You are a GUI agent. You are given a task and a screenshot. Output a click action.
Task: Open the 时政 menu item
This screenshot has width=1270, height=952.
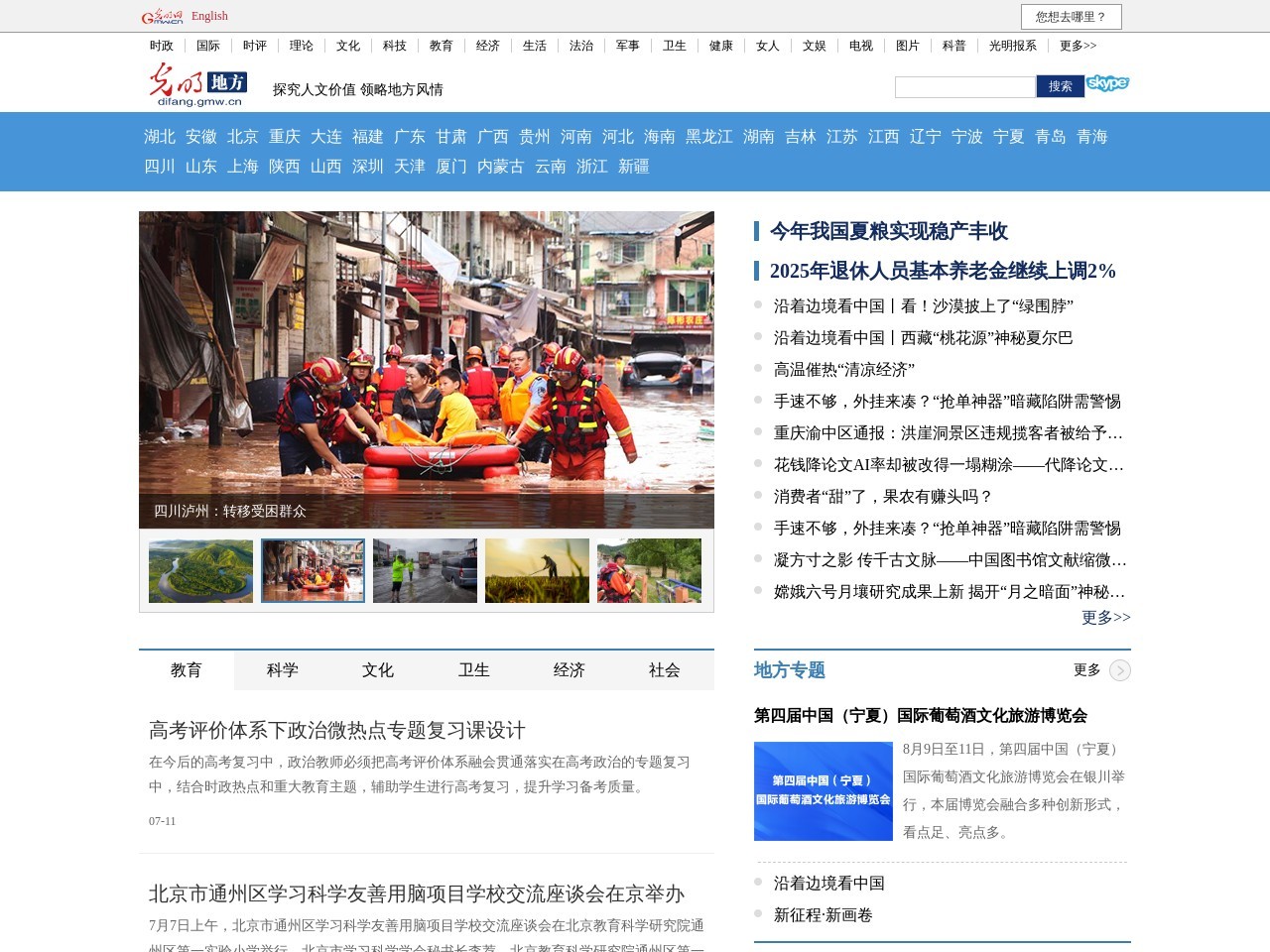(x=161, y=46)
